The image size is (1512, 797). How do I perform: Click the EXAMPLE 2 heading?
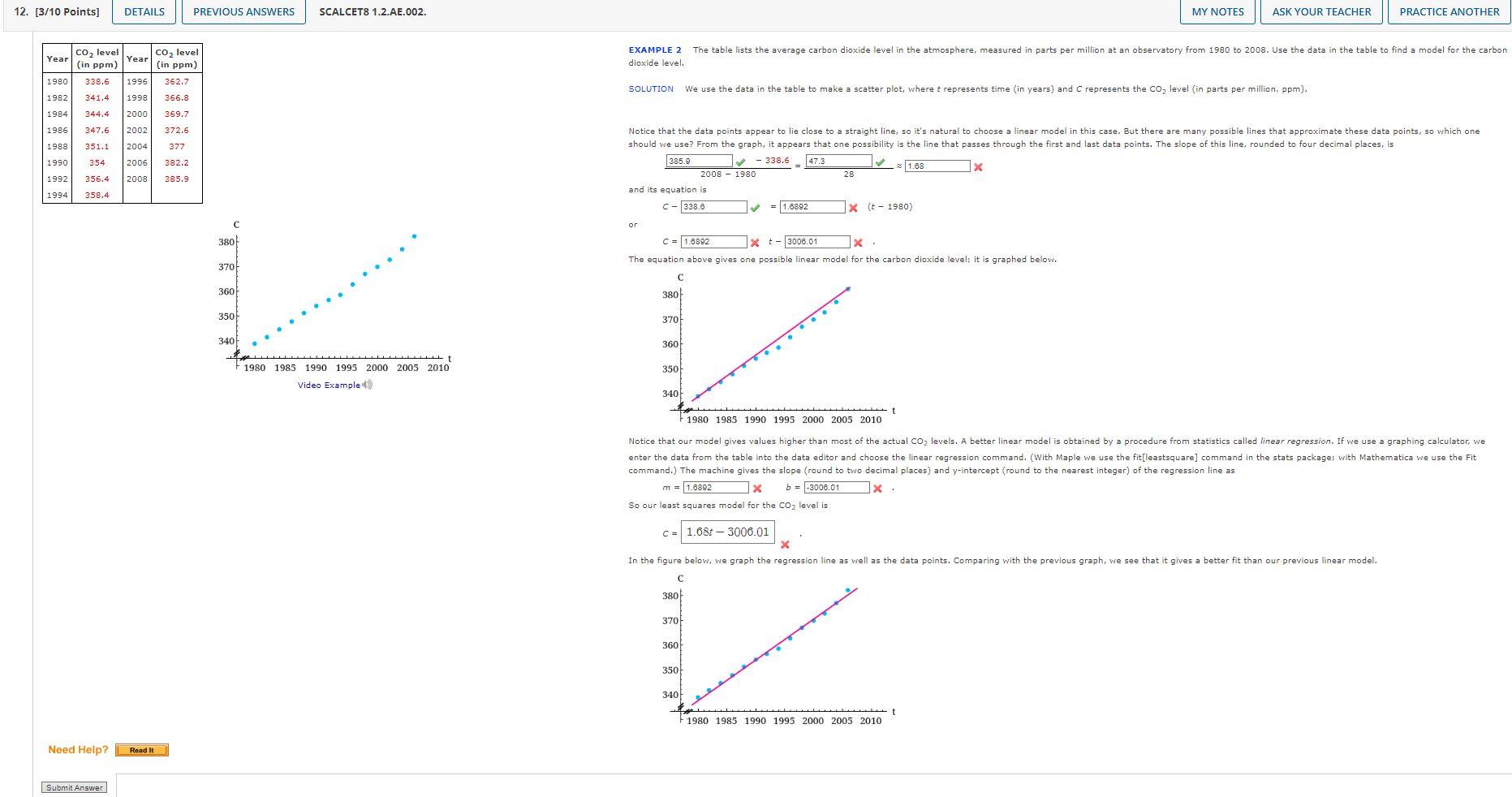[x=655, y=50]
